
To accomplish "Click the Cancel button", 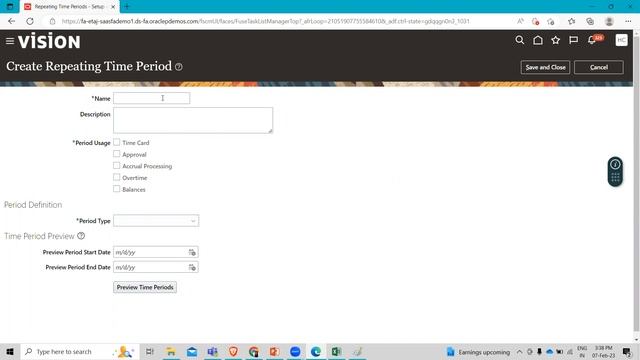I will 599,67.
